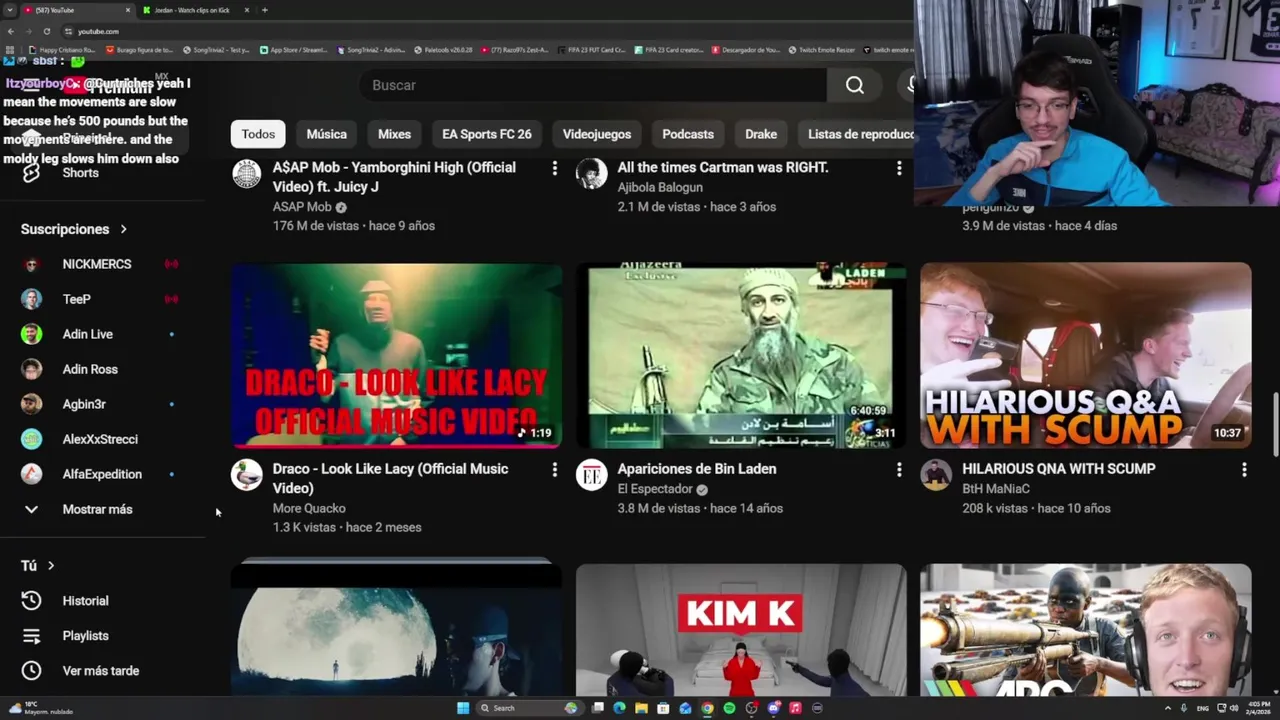Image resolution: width=1280 pixels, height=720 pixels.
Task: Expand Suscripciones section chevron
Action: tap(123, 229)
